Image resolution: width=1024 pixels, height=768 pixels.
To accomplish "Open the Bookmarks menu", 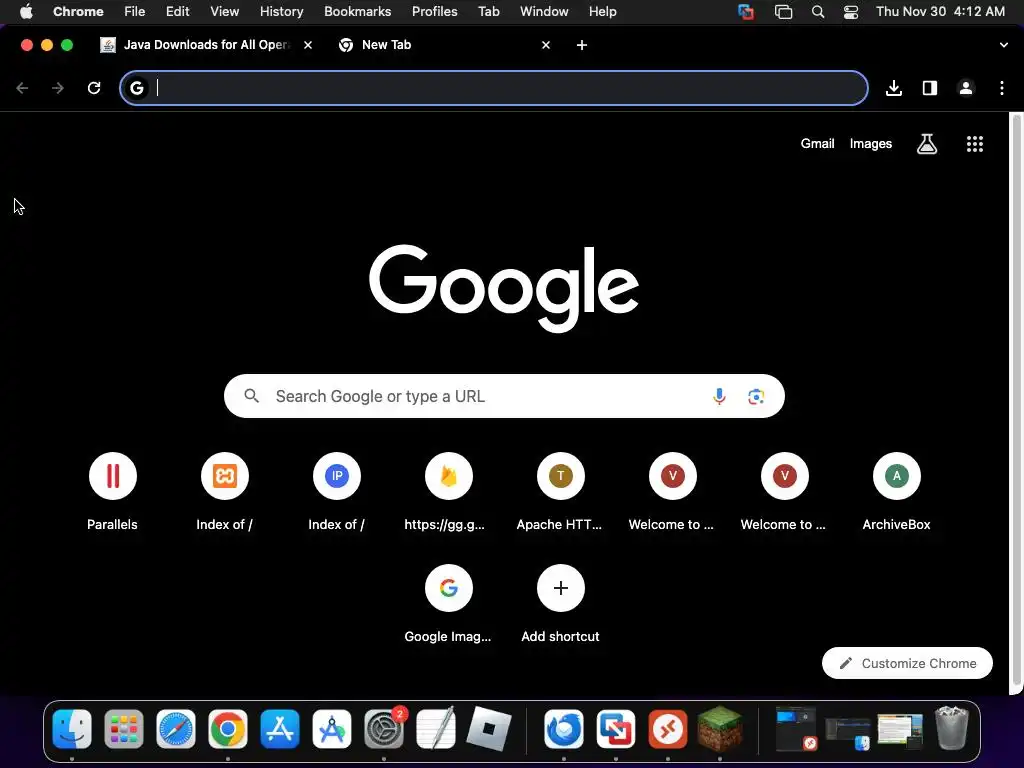I will (358, 12).
